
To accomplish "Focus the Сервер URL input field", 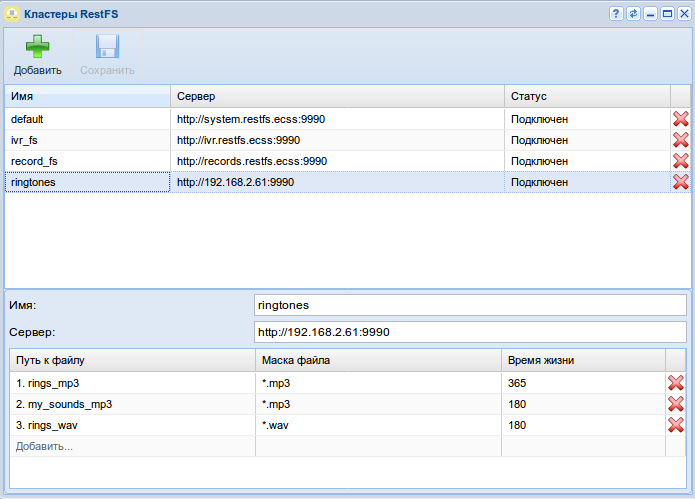I will pyautogui.click(x=471, y=332).
